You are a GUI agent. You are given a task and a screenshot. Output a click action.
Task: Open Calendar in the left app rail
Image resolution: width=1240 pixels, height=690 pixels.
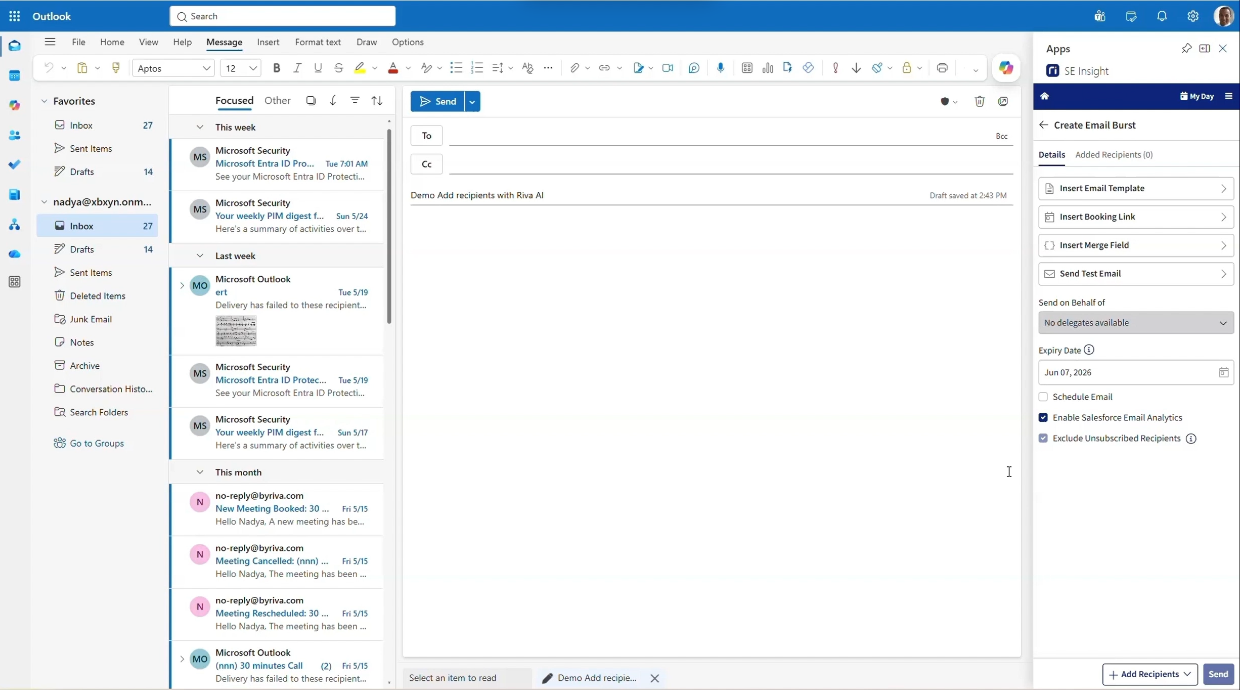[14, 76]
